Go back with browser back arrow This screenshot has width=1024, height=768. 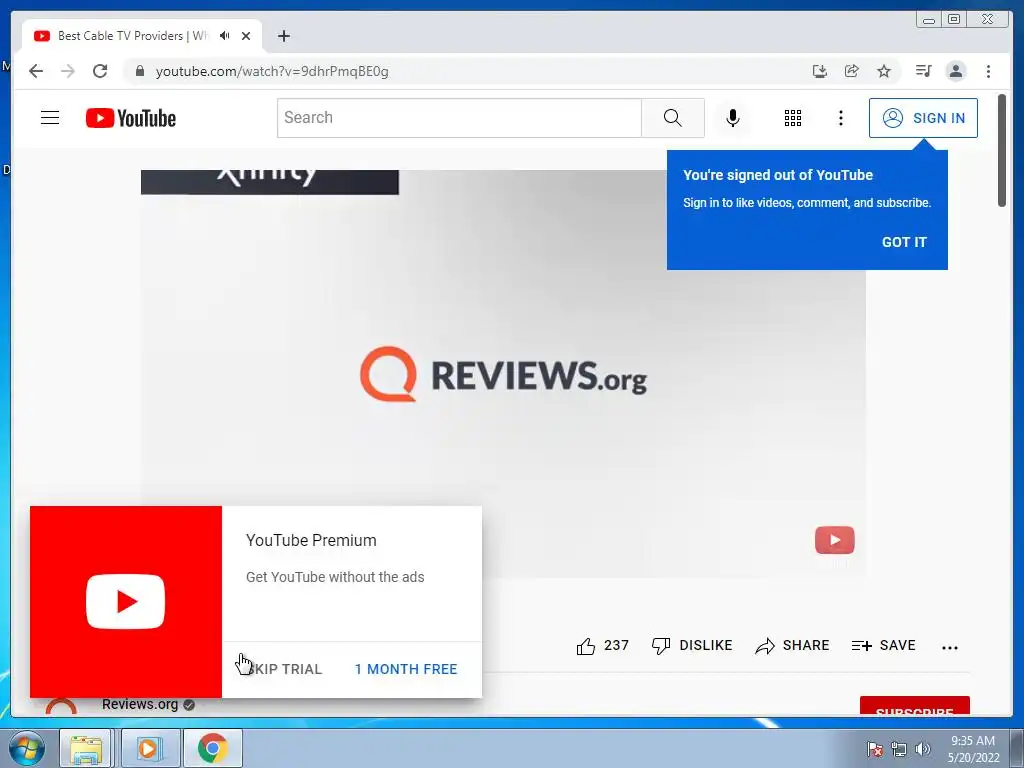click(36, 71)
